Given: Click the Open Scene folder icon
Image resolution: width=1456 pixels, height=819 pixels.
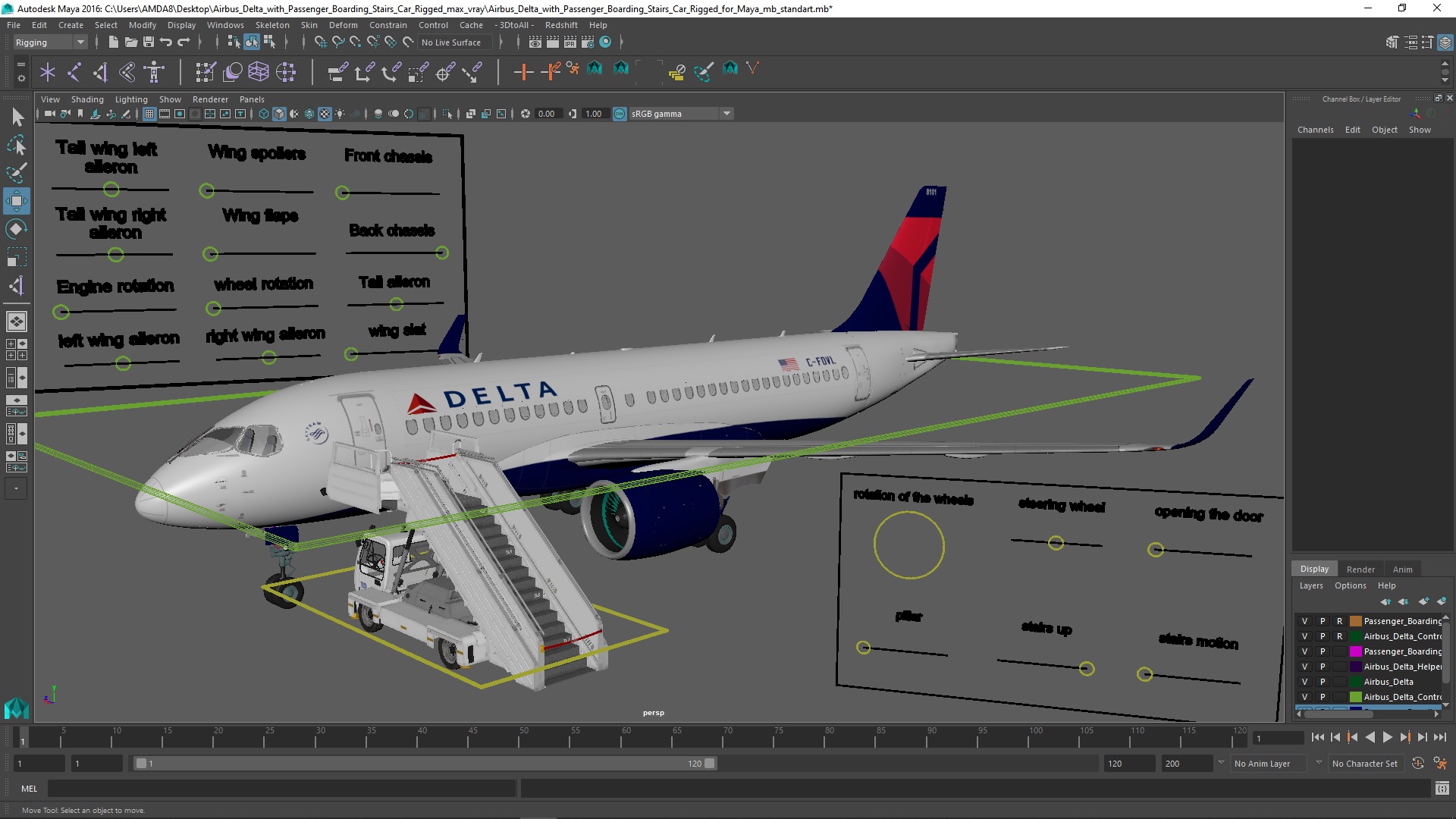Looking at the screenshot, I should point(131,42).
